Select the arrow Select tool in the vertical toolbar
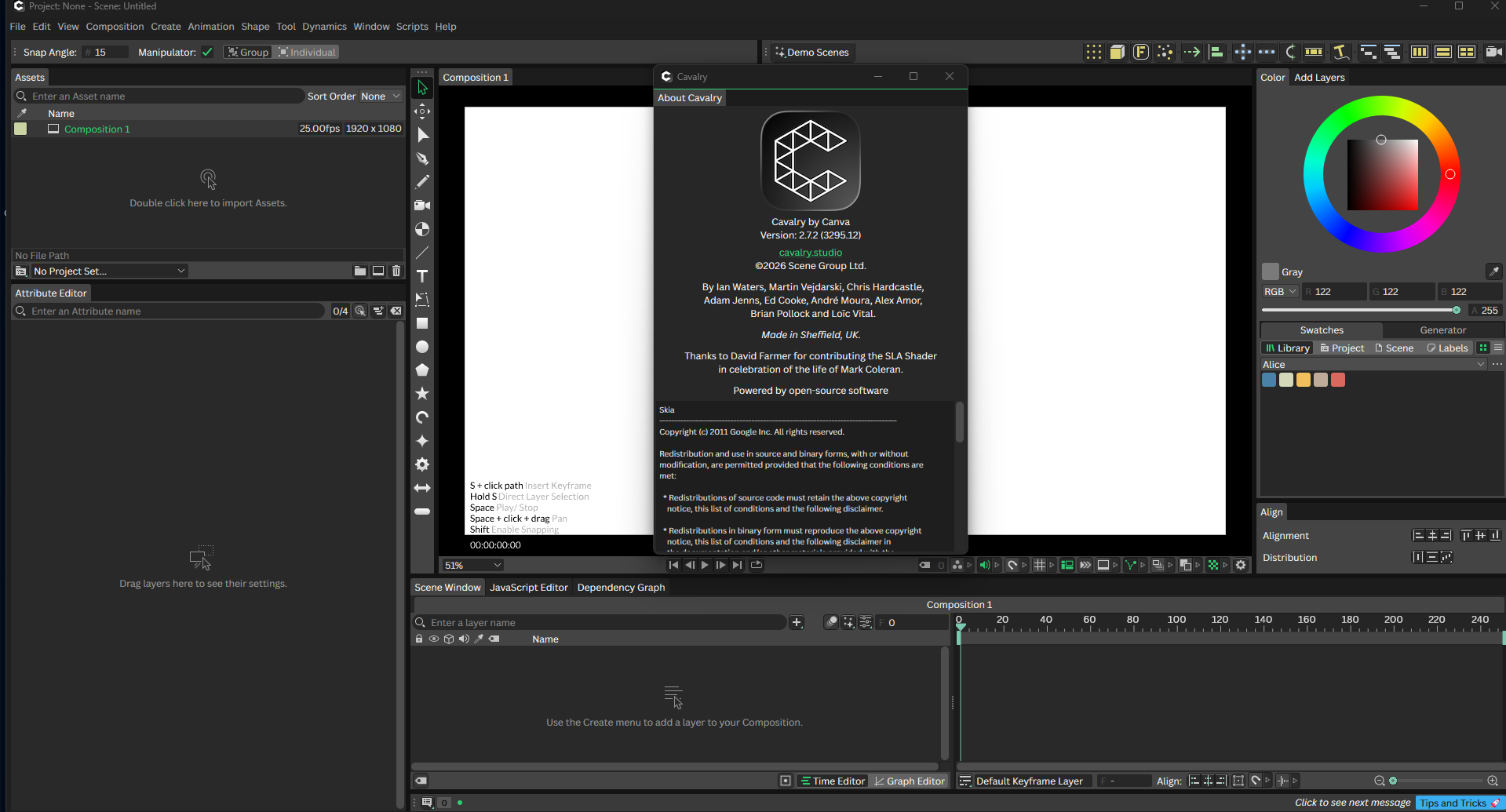This screenshot has width=1506, height=812. click(422, 88)
